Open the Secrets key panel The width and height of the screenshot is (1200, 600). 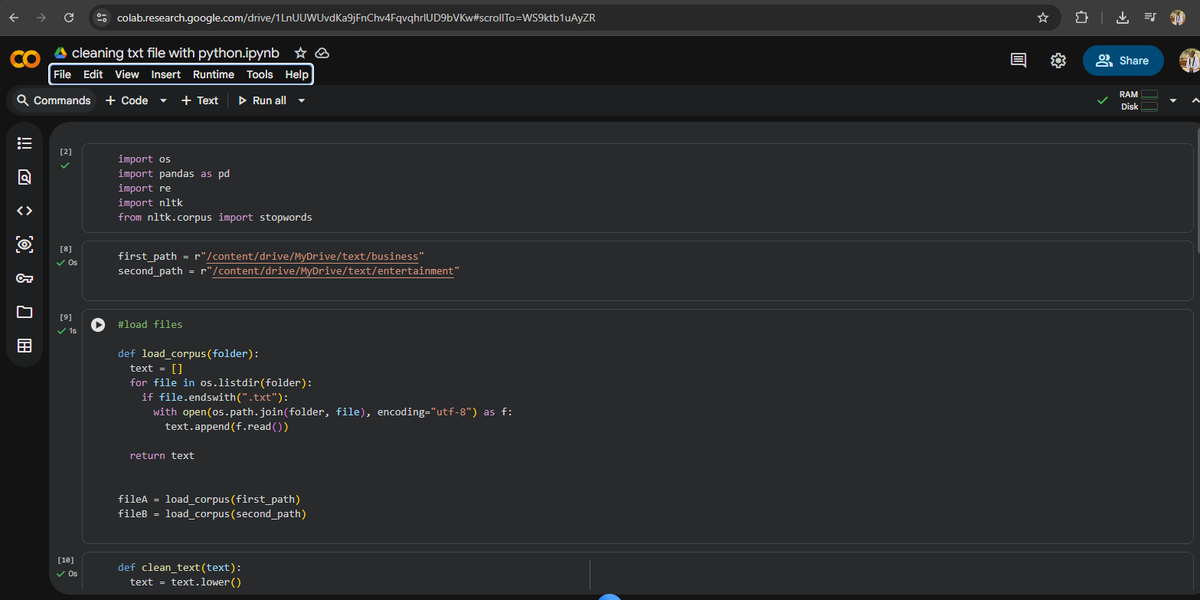point(25,279)
